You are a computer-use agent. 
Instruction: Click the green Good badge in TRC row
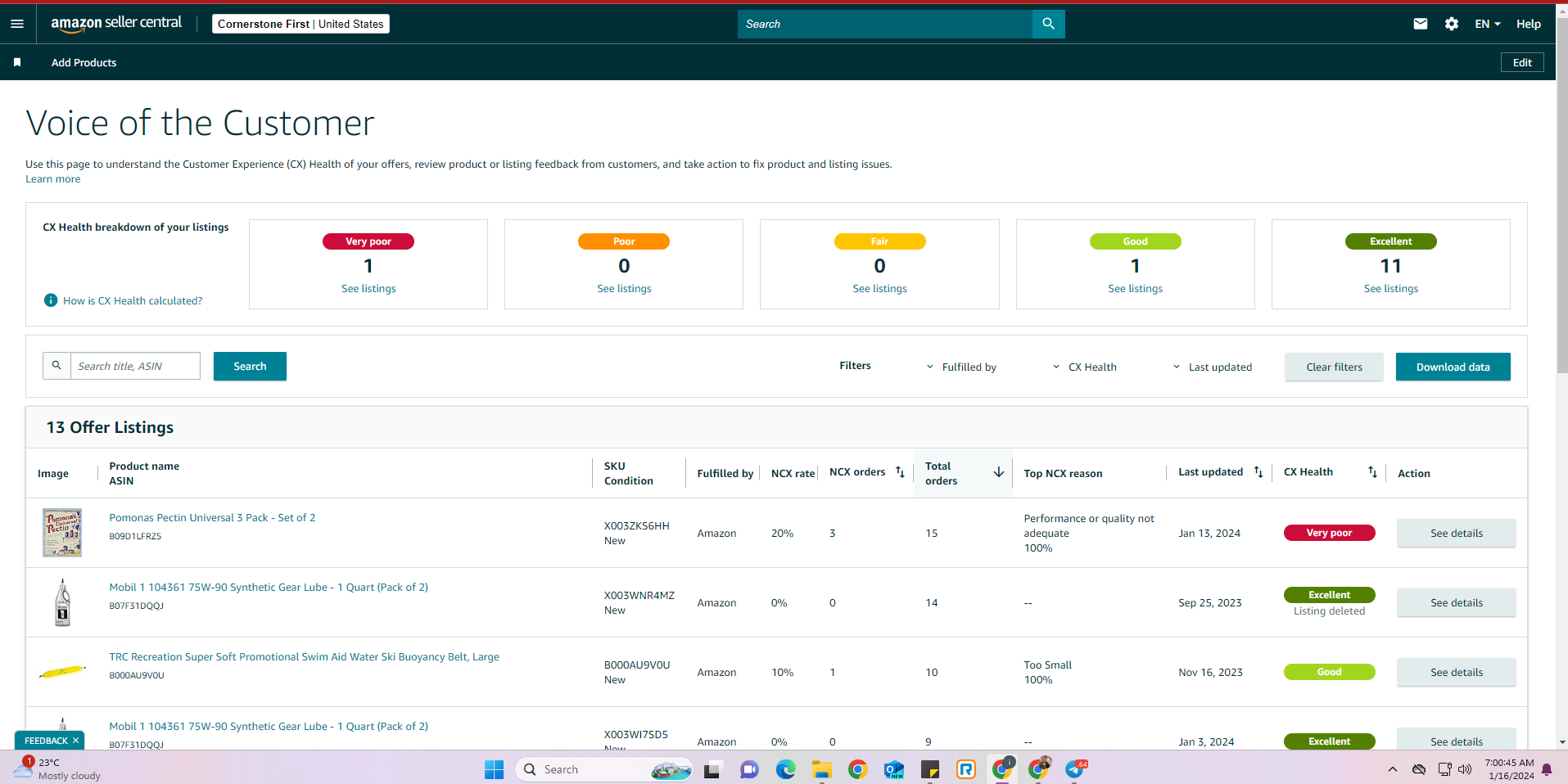pyautogui.click(x=1329, y=672)
